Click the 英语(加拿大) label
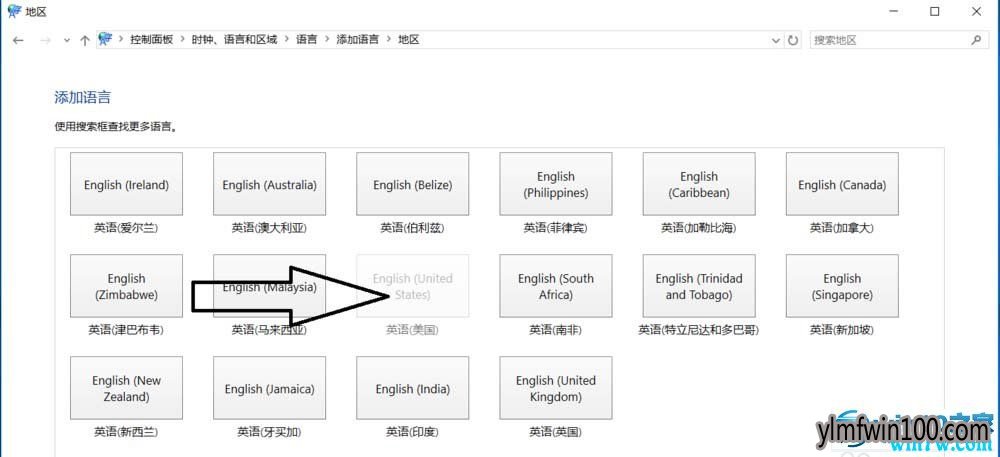Image resolution: width=1000 pixels, height=457 pixels. coord(842,228)
